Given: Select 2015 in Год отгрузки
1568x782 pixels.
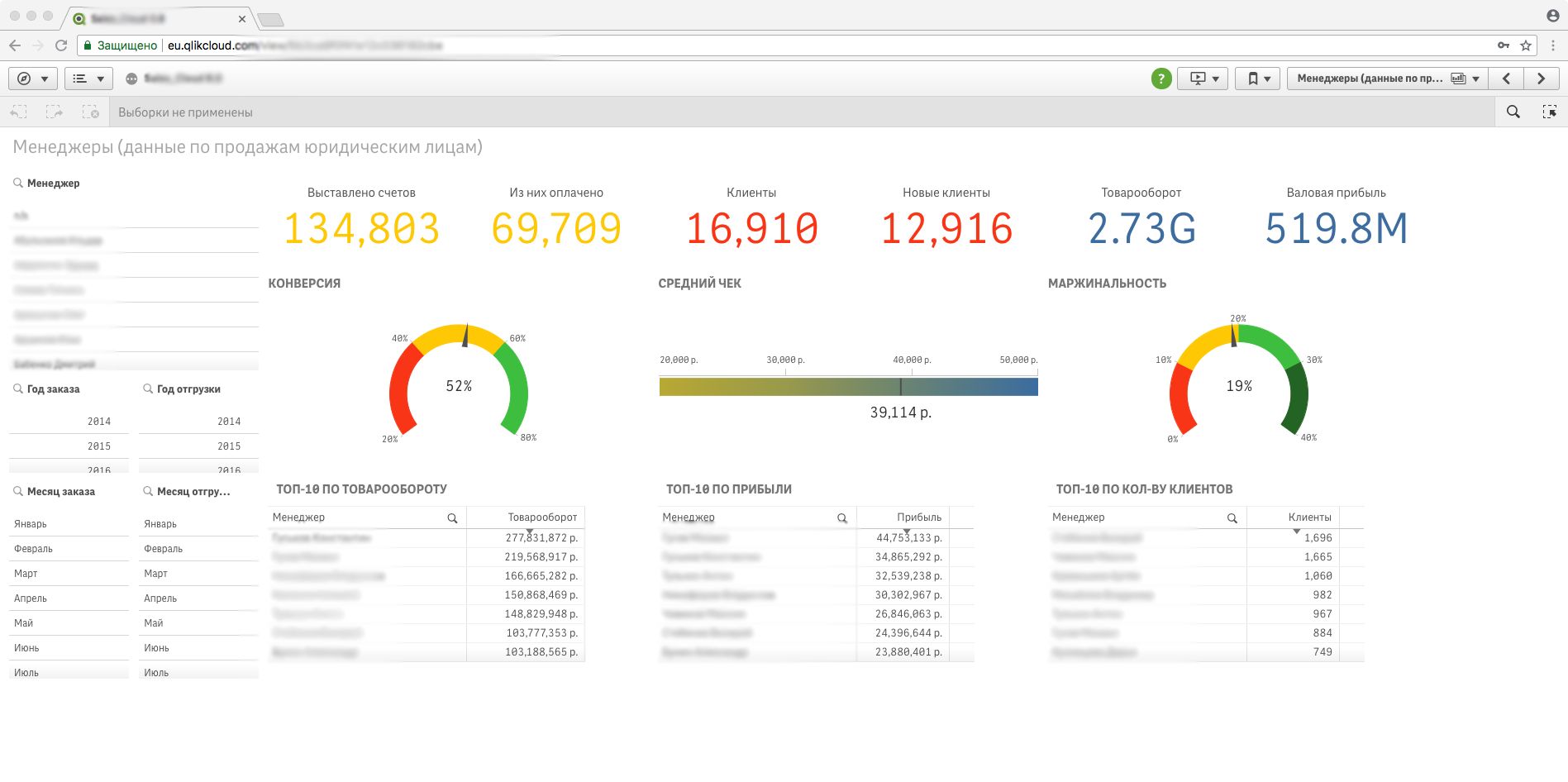Looking at the screenshot, I should pyautogui.click(x=198, y=446).
